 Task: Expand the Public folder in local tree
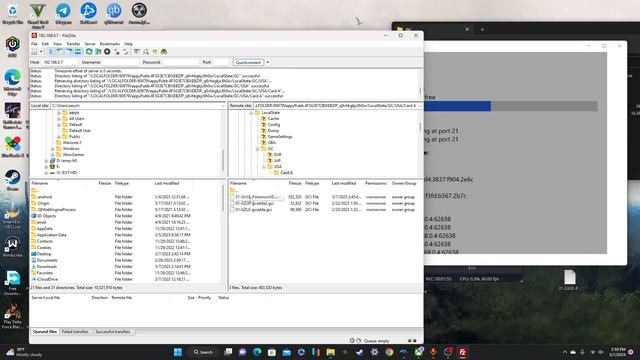point(59,137)
